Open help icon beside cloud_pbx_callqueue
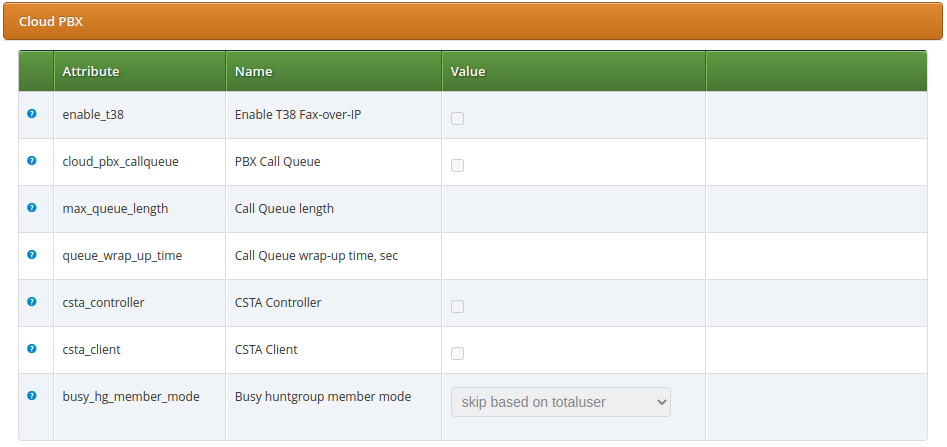 (32, 161)
